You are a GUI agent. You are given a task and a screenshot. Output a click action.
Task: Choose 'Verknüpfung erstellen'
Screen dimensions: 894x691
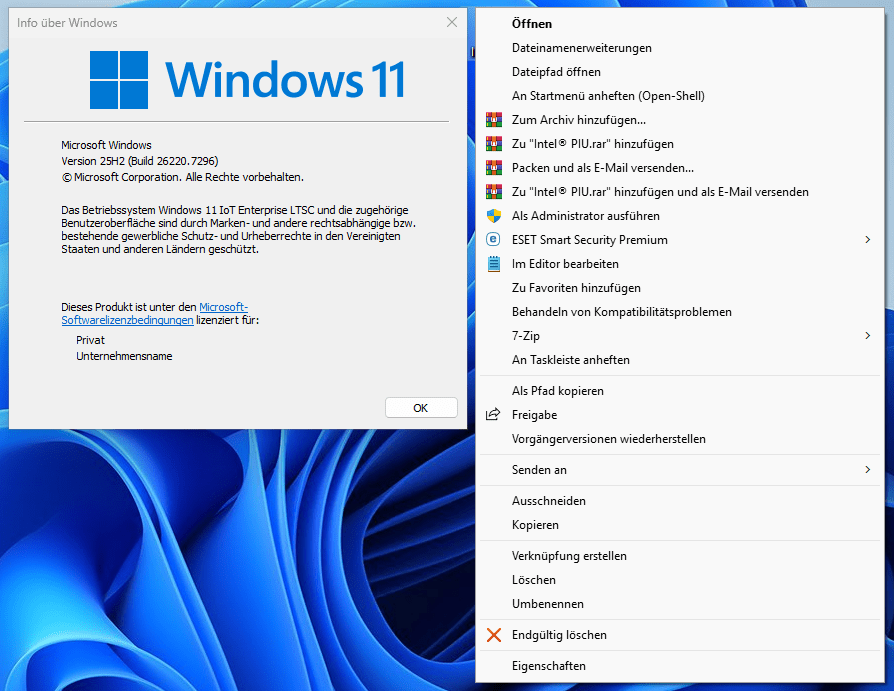680,555
